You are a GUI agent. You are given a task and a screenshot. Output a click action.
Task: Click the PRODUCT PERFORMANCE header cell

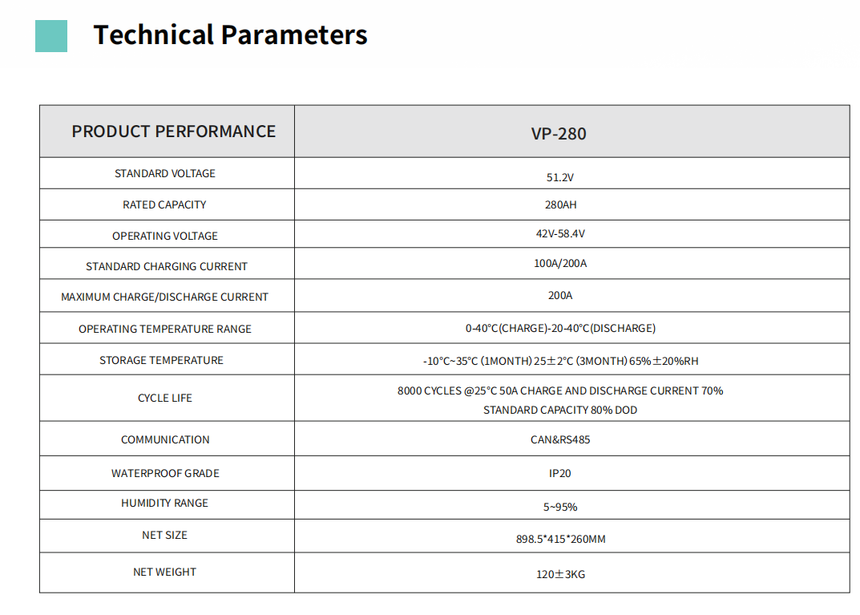click(x=167, y=131)
